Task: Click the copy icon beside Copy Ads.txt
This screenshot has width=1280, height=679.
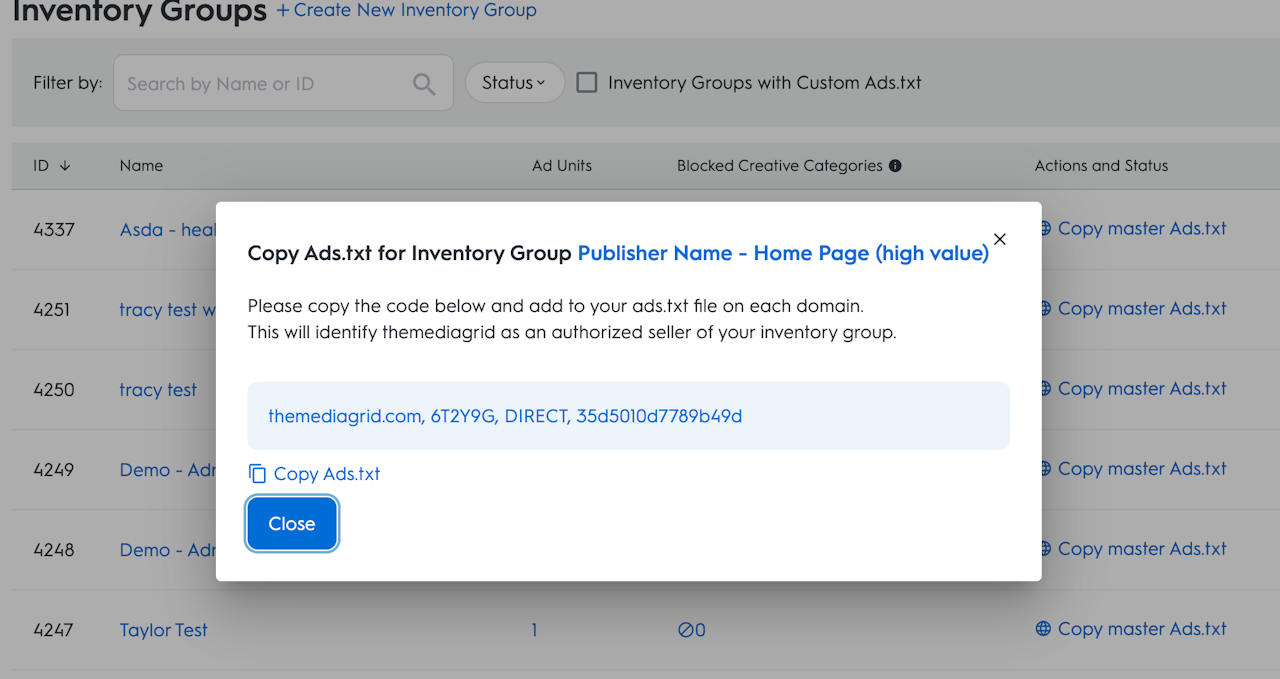Action: click(257, 474)
